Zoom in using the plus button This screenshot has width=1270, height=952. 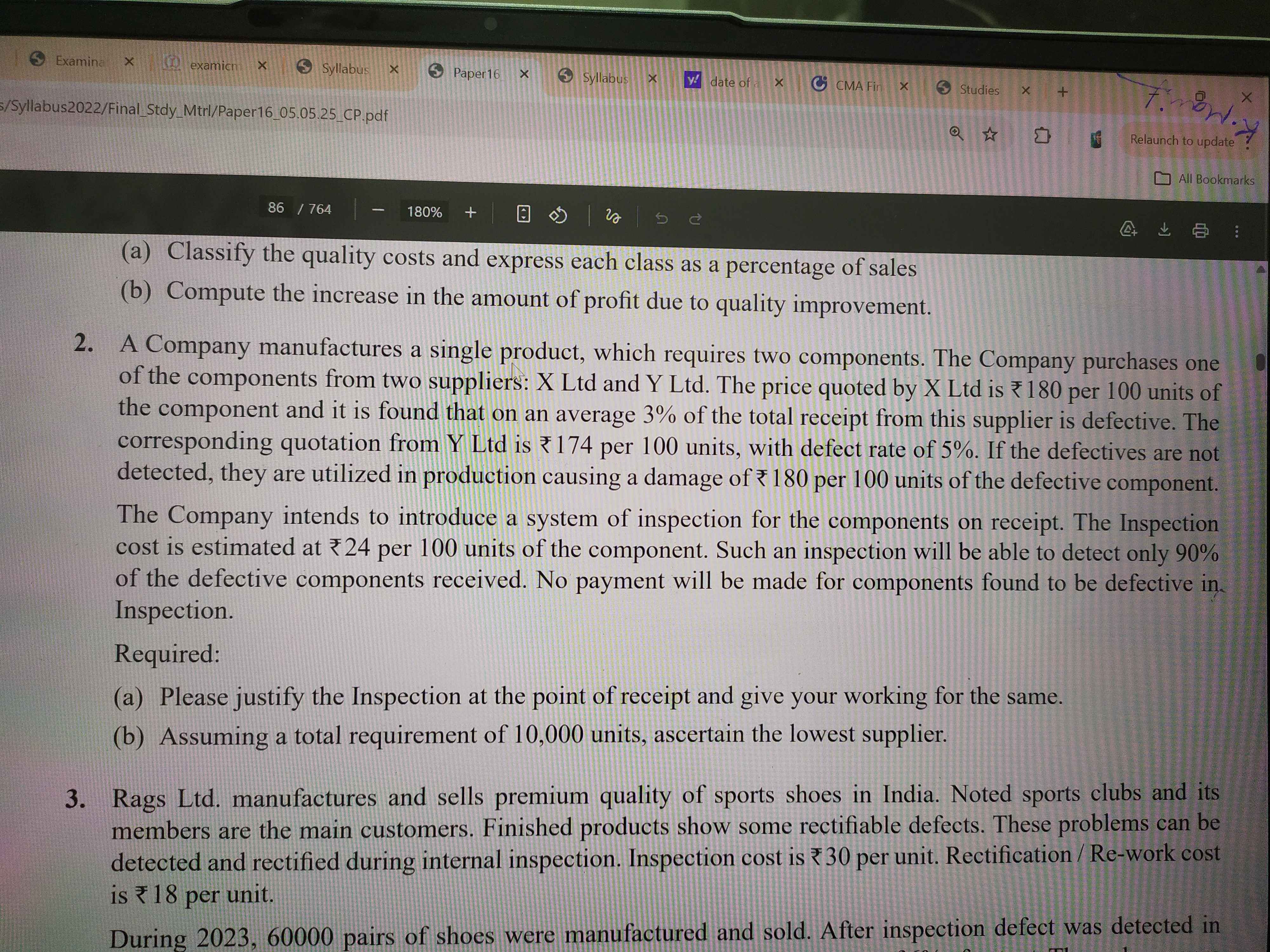[x=470, y=213]
